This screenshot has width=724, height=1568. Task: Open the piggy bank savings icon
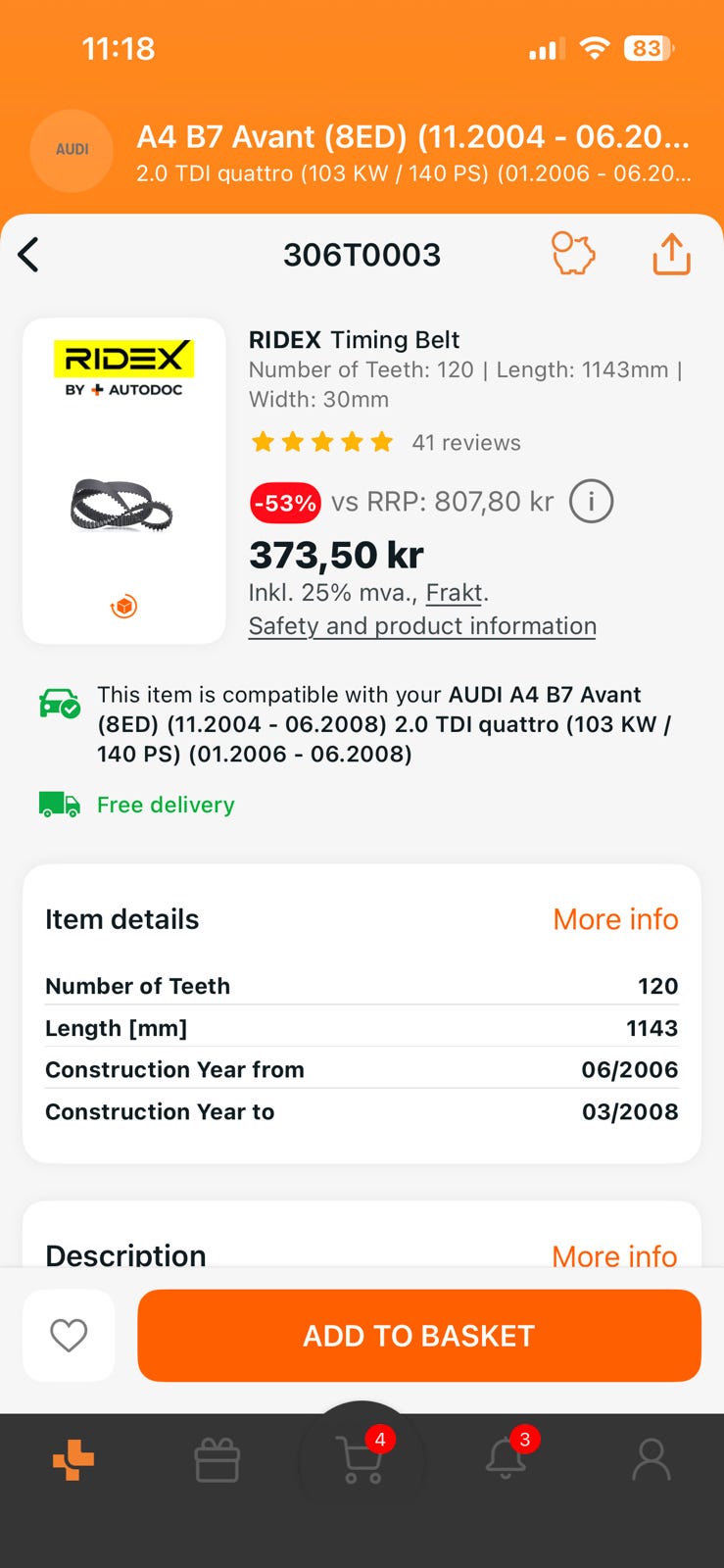coord(573,254)
